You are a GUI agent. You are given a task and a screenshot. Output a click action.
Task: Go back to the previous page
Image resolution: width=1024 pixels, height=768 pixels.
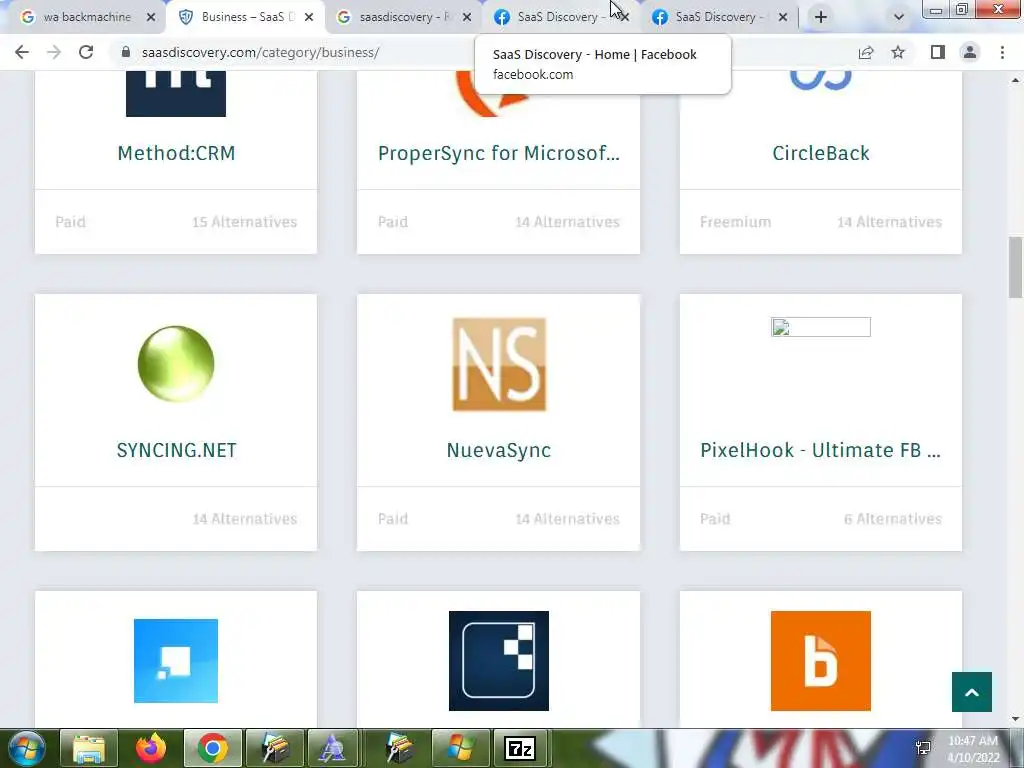point(22,52)
